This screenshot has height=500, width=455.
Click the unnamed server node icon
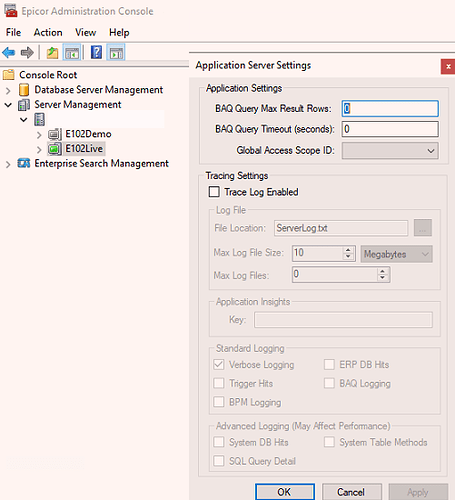[x=39, y=119]
